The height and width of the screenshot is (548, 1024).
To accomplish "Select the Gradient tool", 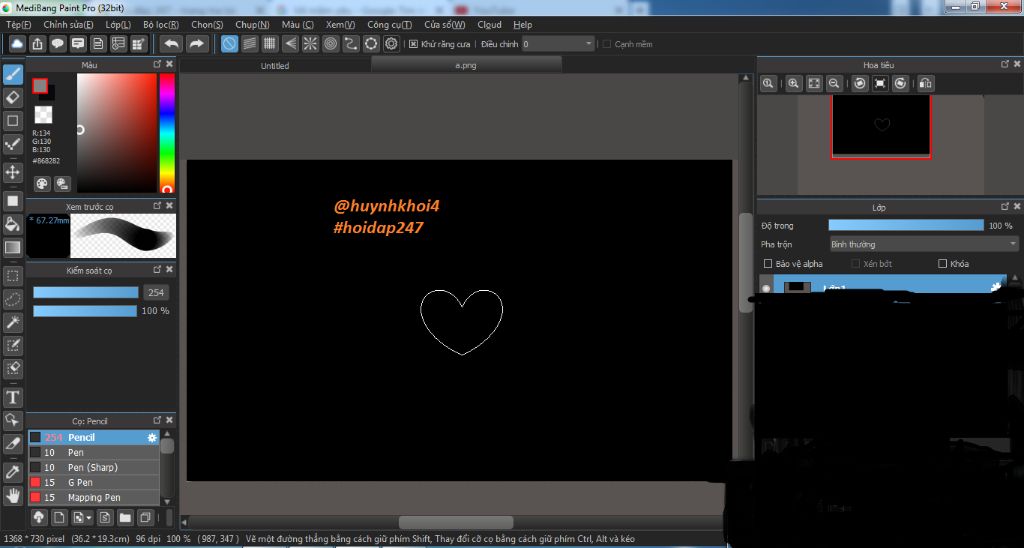I will point(12,248).
